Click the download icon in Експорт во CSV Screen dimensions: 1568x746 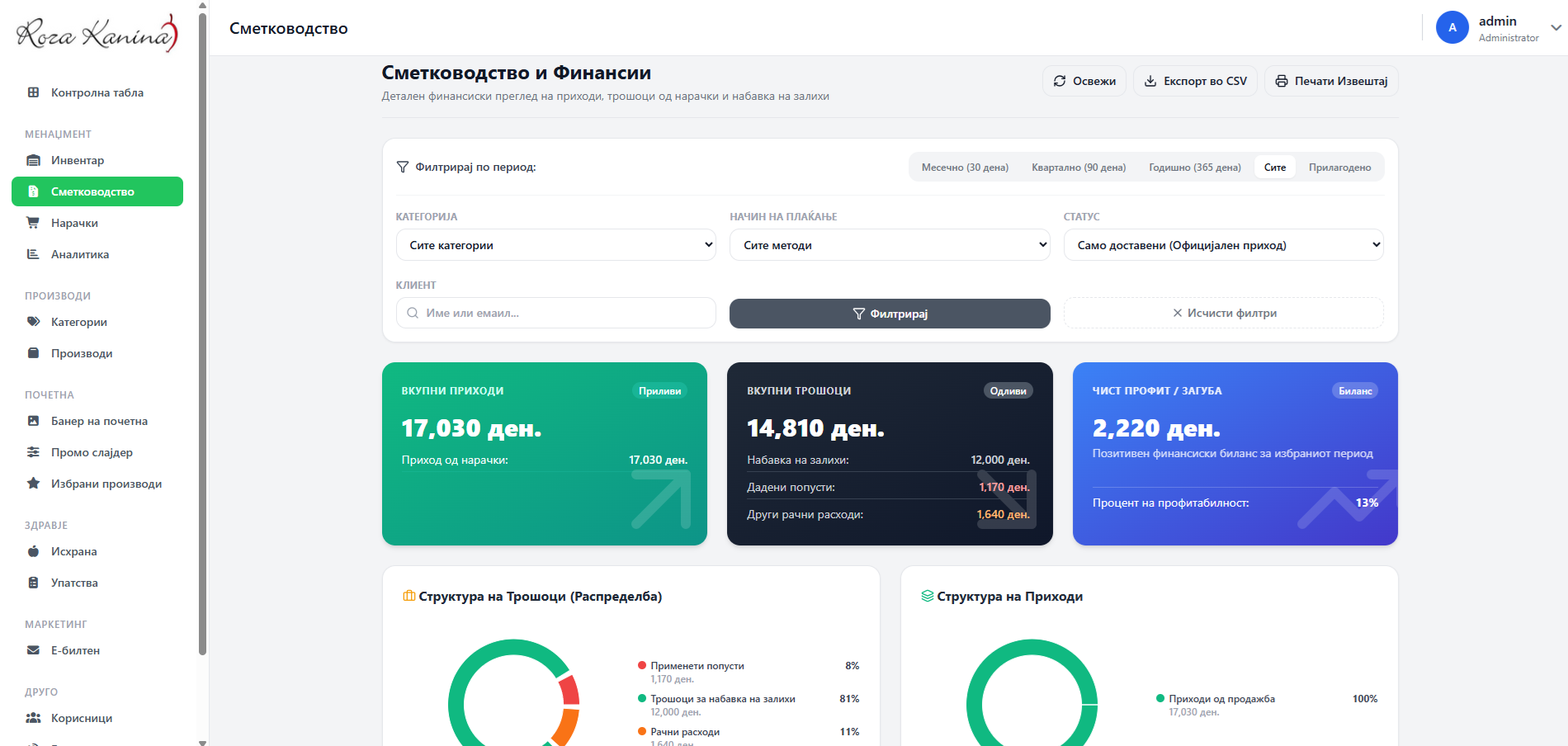click(1150, 81)
